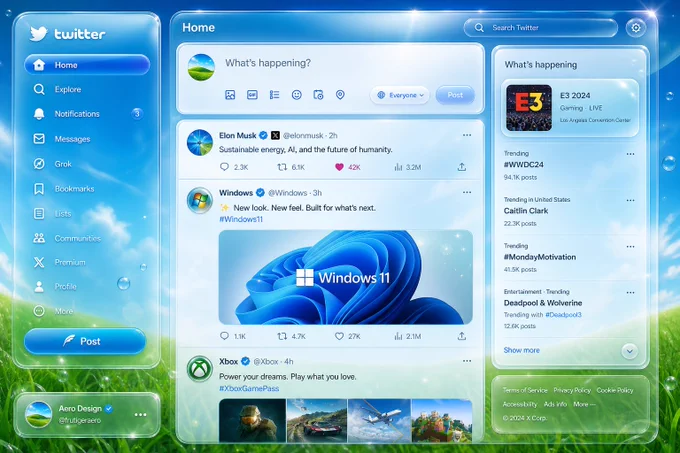Viewport: 680px width, 453px height.
Task: Click the Communities people icon
Action: tap(39, 238)
